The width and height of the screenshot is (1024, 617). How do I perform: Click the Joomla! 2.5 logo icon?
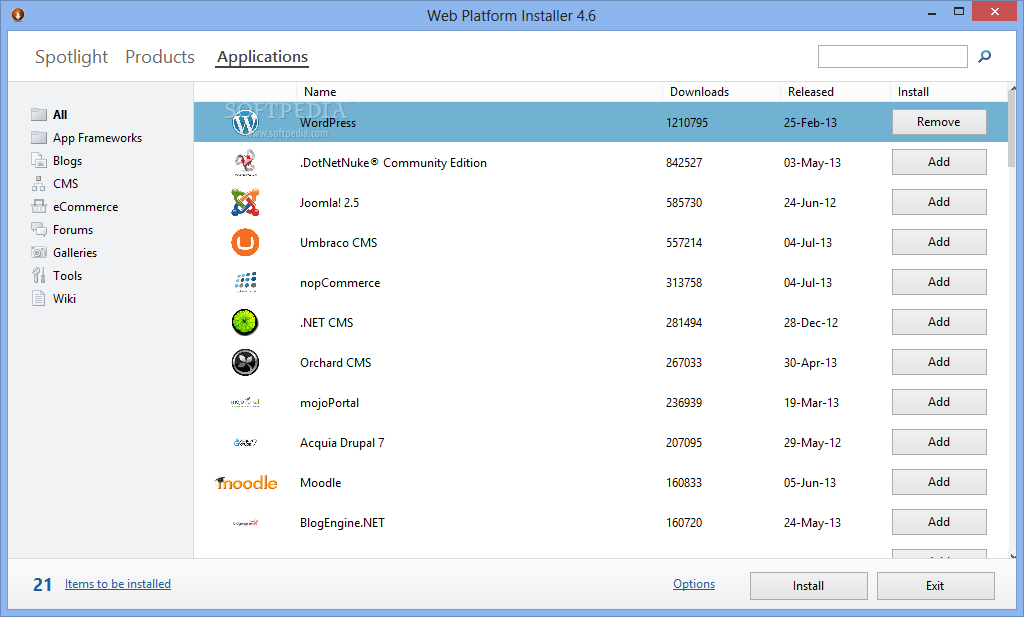click(x=246, y=202)
